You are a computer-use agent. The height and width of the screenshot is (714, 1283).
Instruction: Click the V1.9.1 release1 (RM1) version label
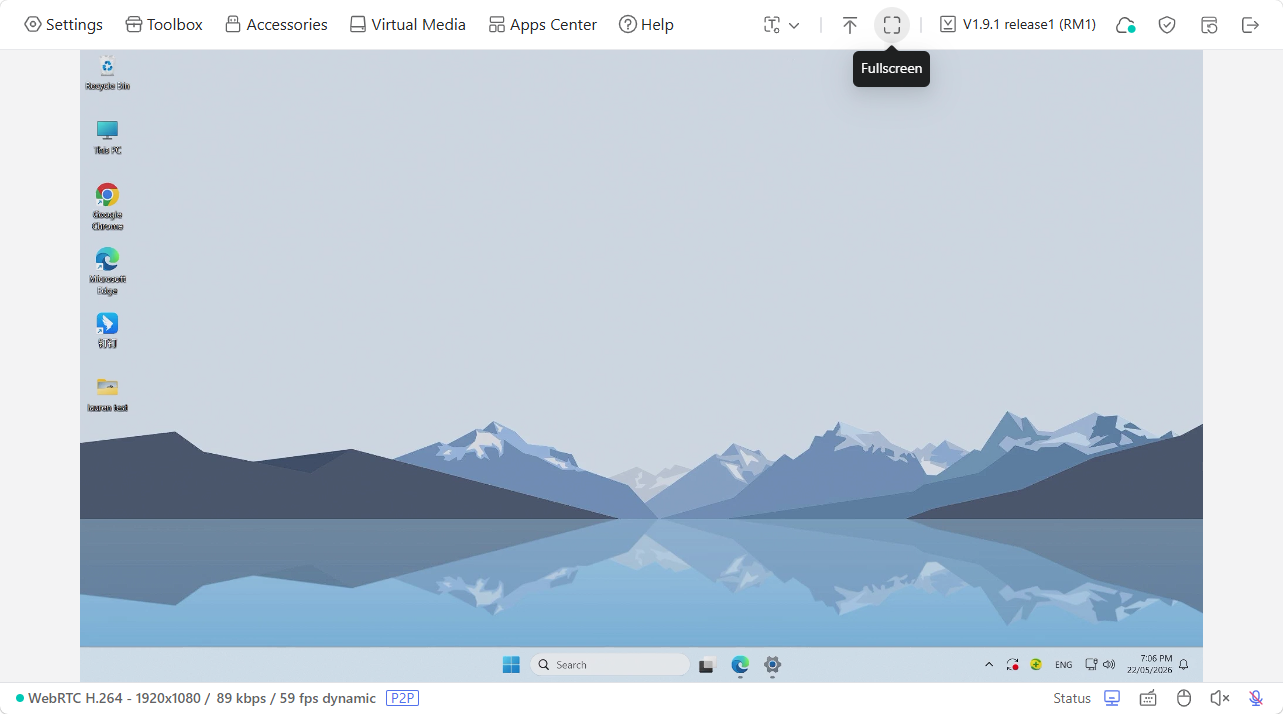(x=1017, y=24)
